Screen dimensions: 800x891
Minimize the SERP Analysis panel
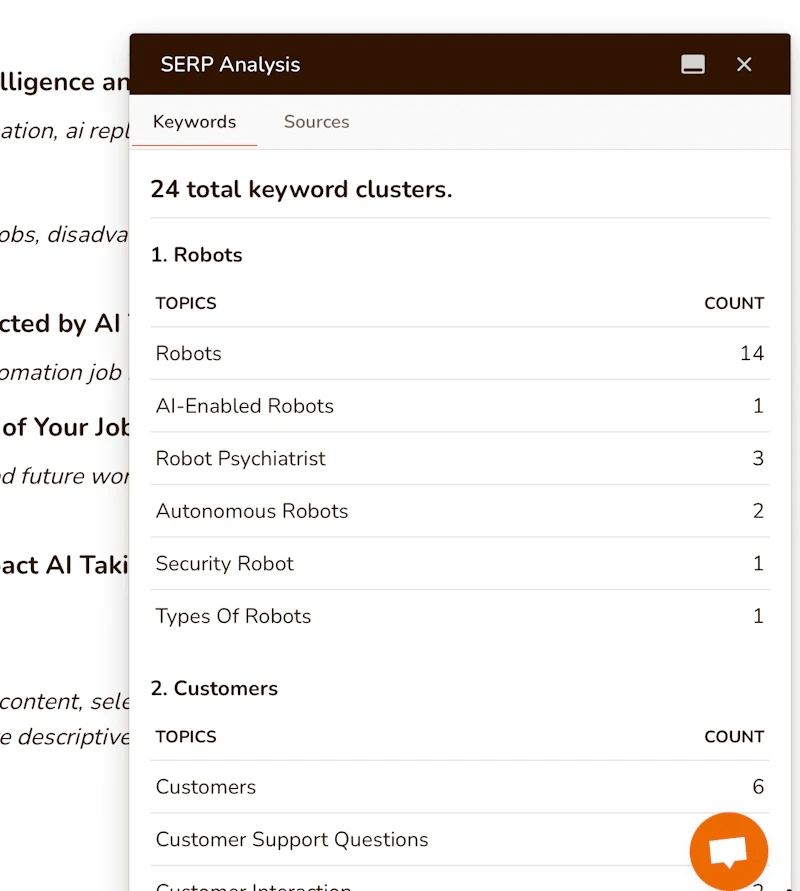693,65
